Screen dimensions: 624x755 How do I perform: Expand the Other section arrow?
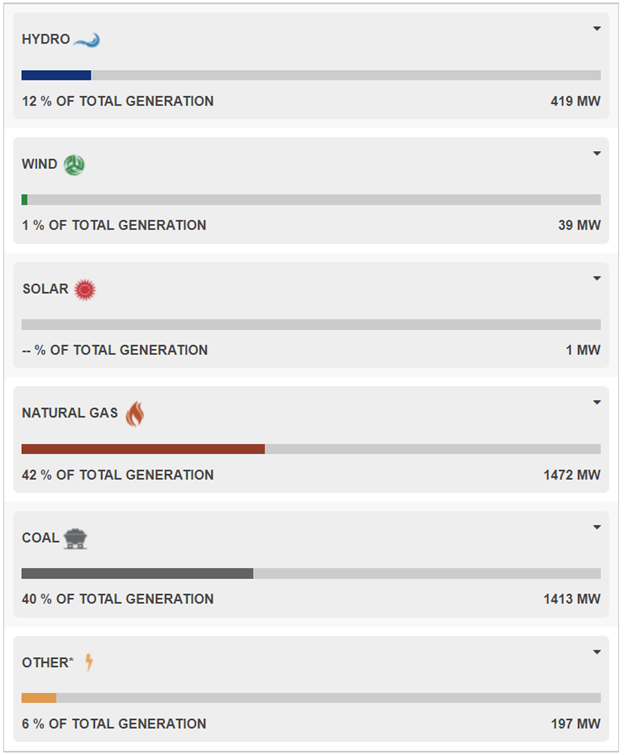[597, 652]
